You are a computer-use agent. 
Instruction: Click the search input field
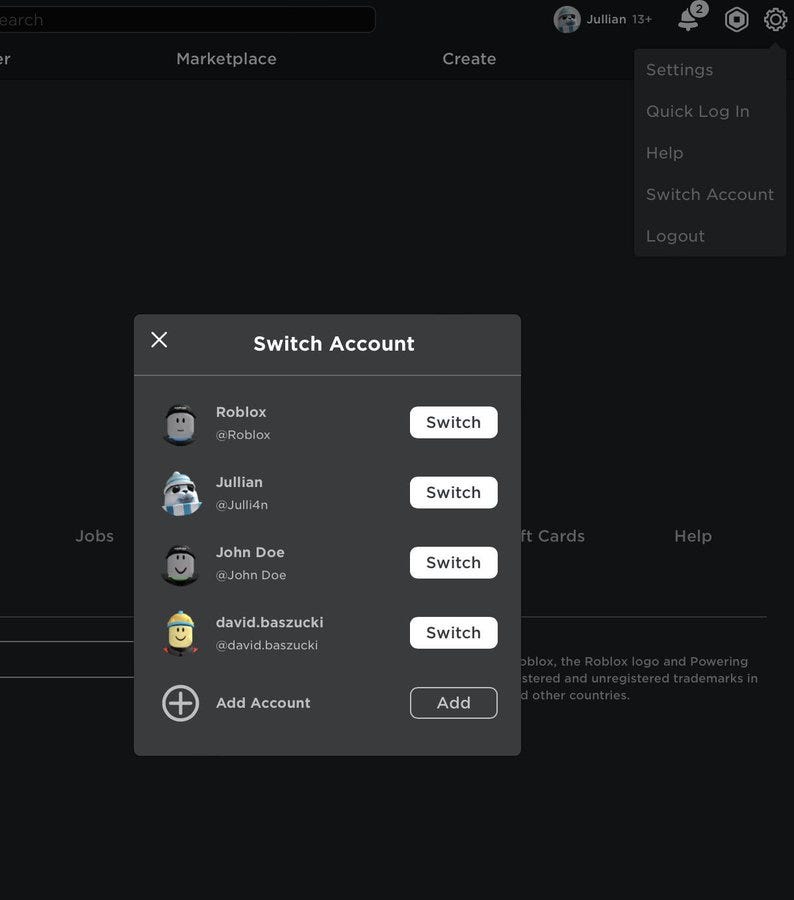click(187, 20)
